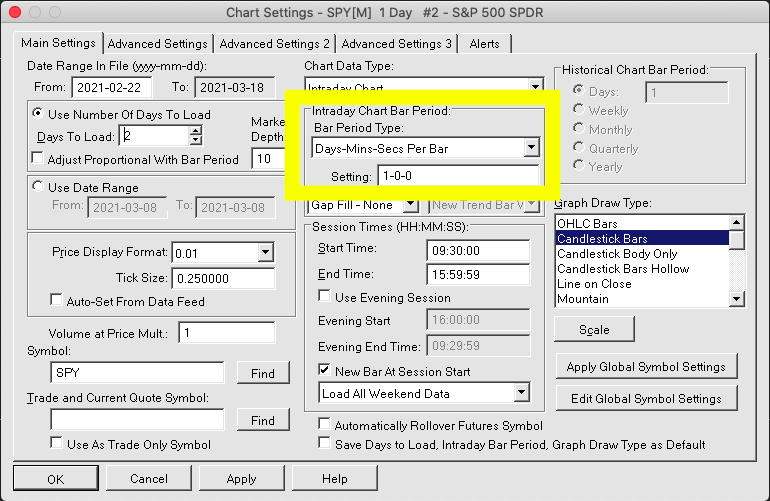Open the Chart Data Type dropdown

pyautogui.click(x=535, y=85)
